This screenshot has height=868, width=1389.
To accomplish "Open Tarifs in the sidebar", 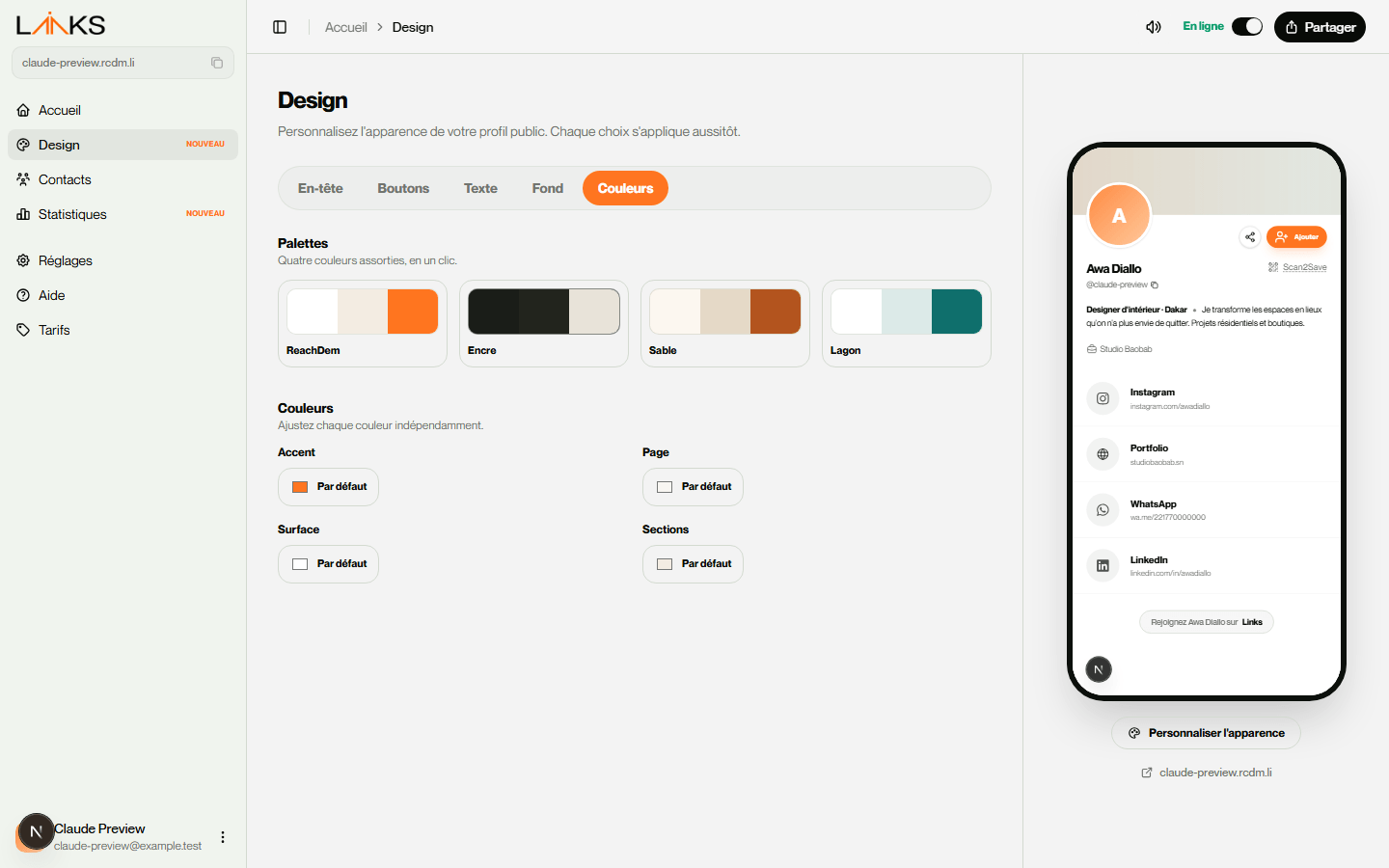I will pyautogui.click(x=123, y=330).
